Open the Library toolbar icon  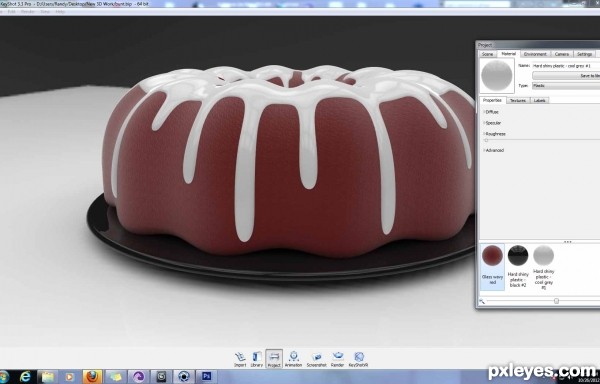257,359
